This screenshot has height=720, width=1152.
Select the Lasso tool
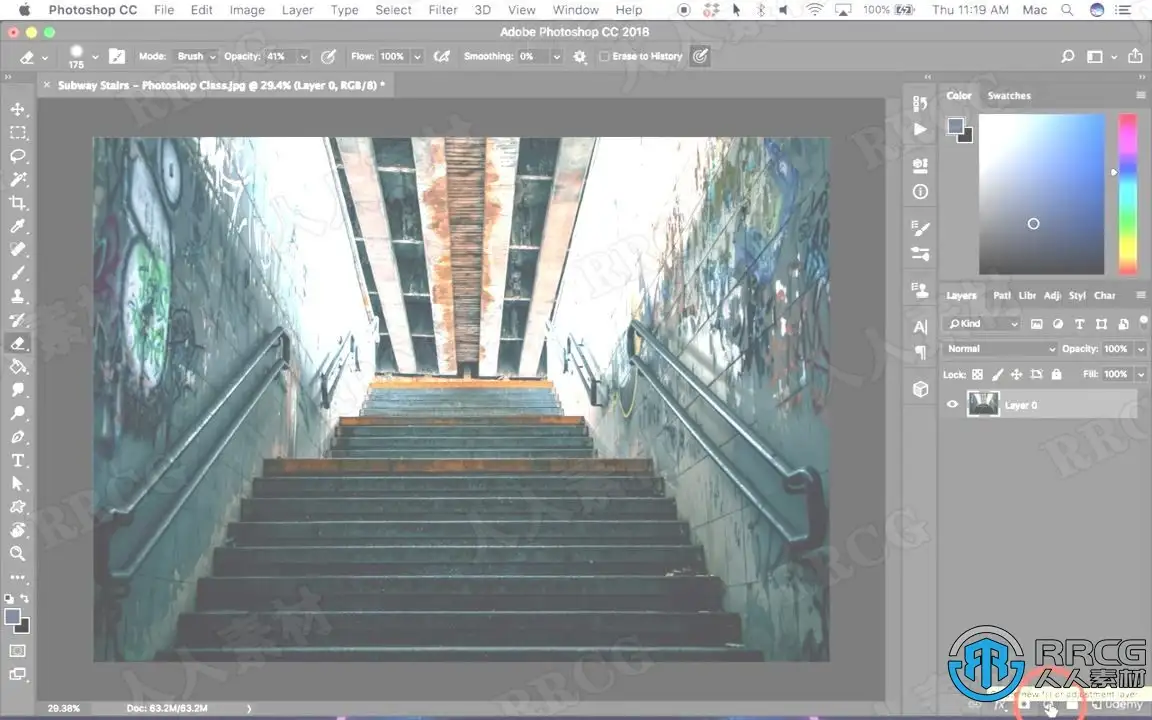click(x=18, y=156)
